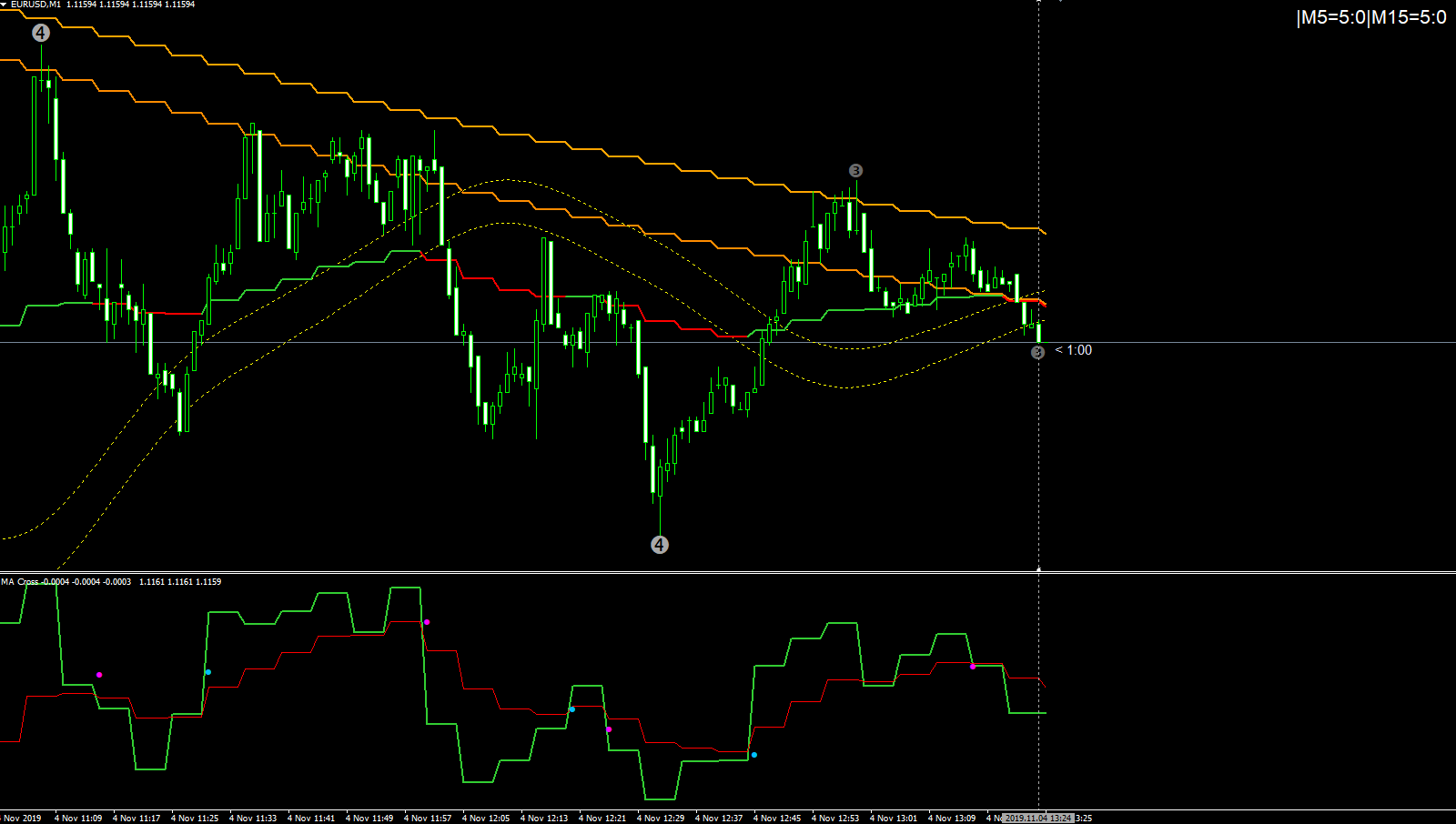
Task: Click the circled 4 marker at the chart top
Action: [x=41, y=33]
